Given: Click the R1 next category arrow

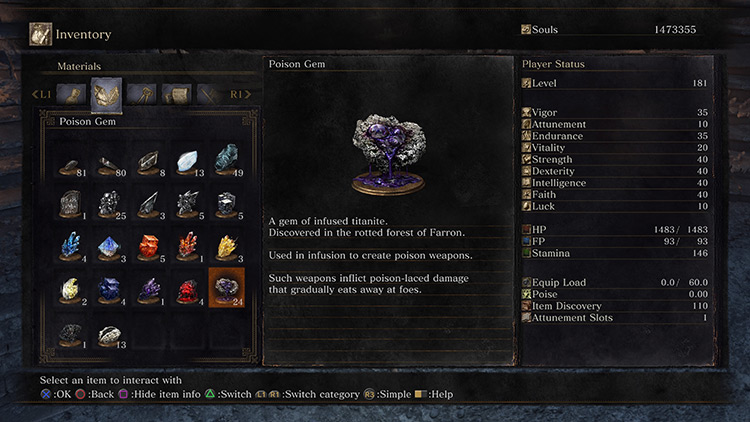Looking at the screenshot, I should pos(240,94).
